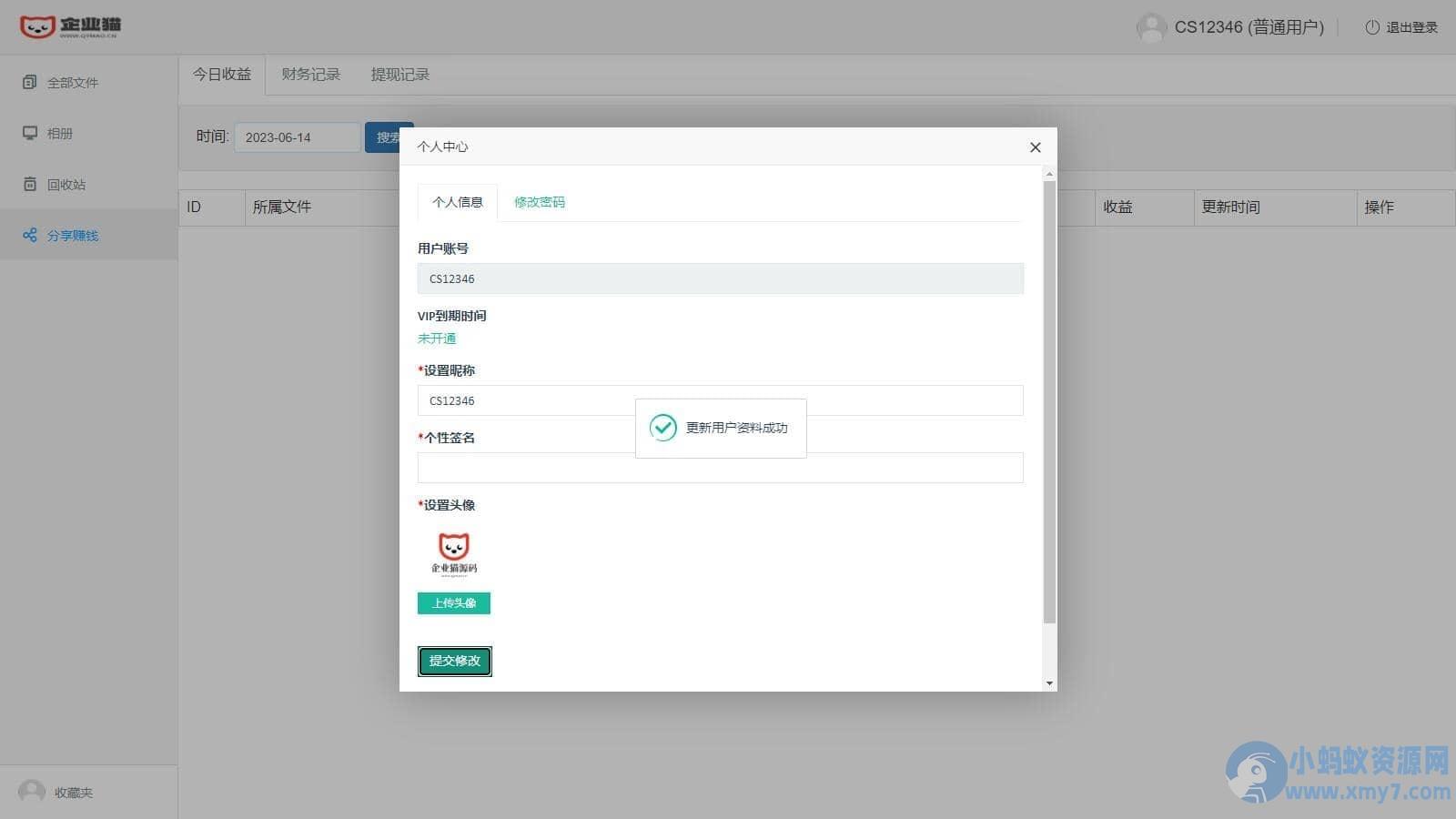Click the user avatar beside CS12346
Image resolution: width=1456 pixels, height=819 pixels.
[1151, 27]
